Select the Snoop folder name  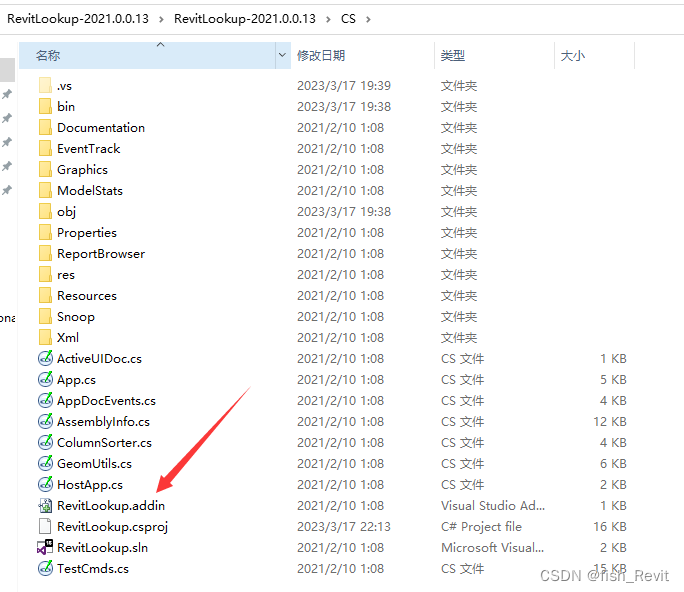75,317
